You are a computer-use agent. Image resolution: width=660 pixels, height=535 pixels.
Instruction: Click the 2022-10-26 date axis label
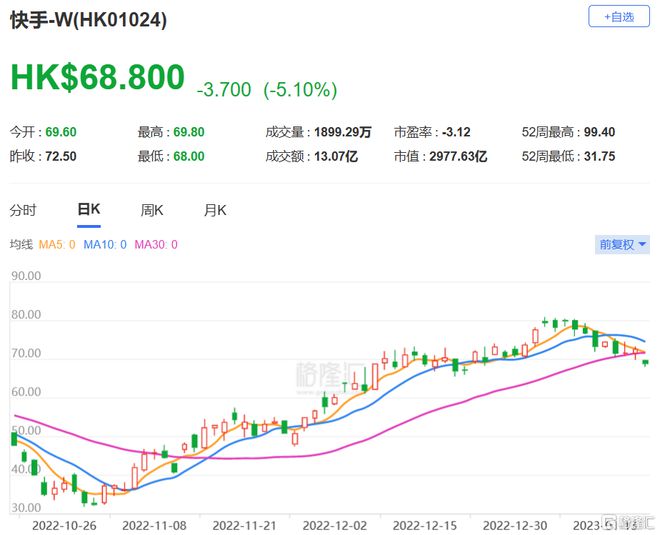64,525
